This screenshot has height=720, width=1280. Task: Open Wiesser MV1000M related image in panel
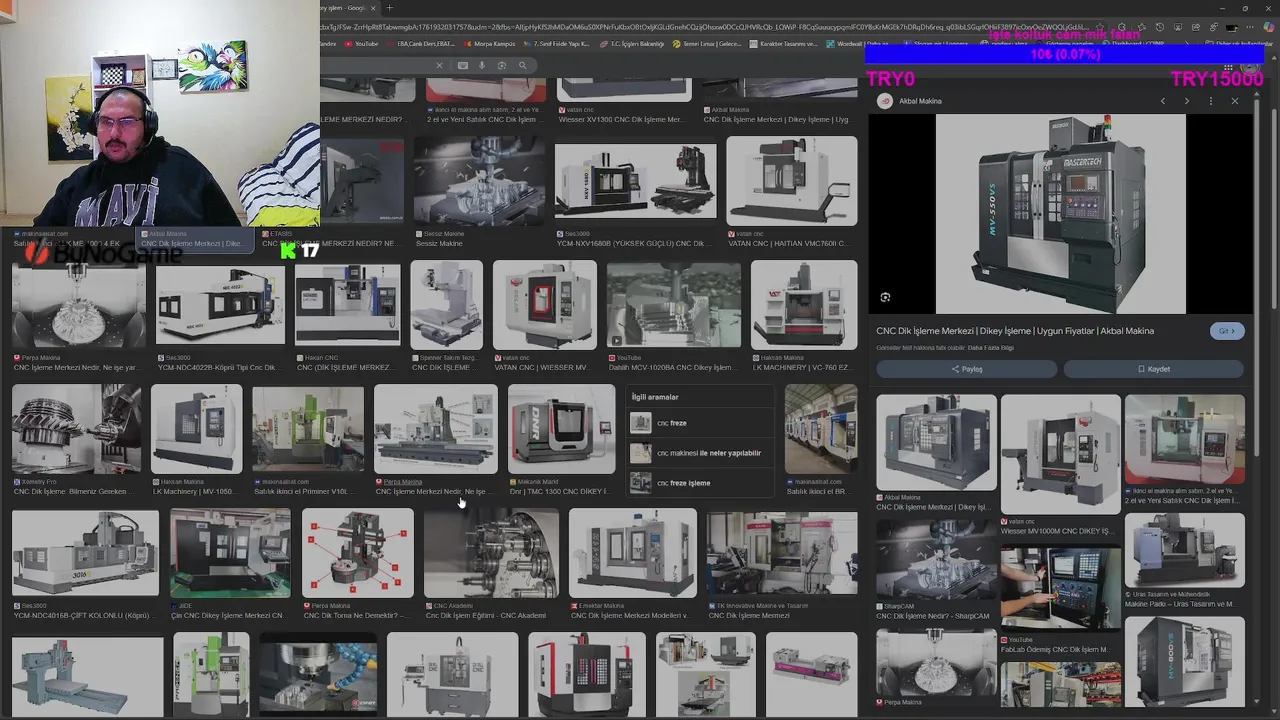1060,454
